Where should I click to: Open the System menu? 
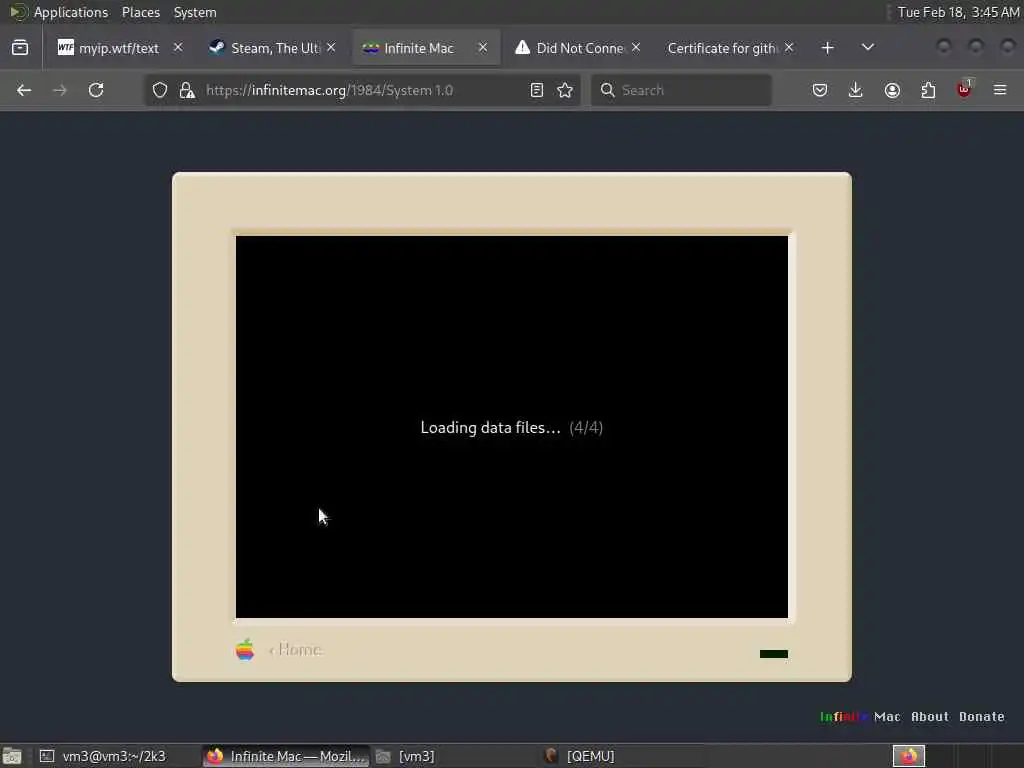point(195,12)
